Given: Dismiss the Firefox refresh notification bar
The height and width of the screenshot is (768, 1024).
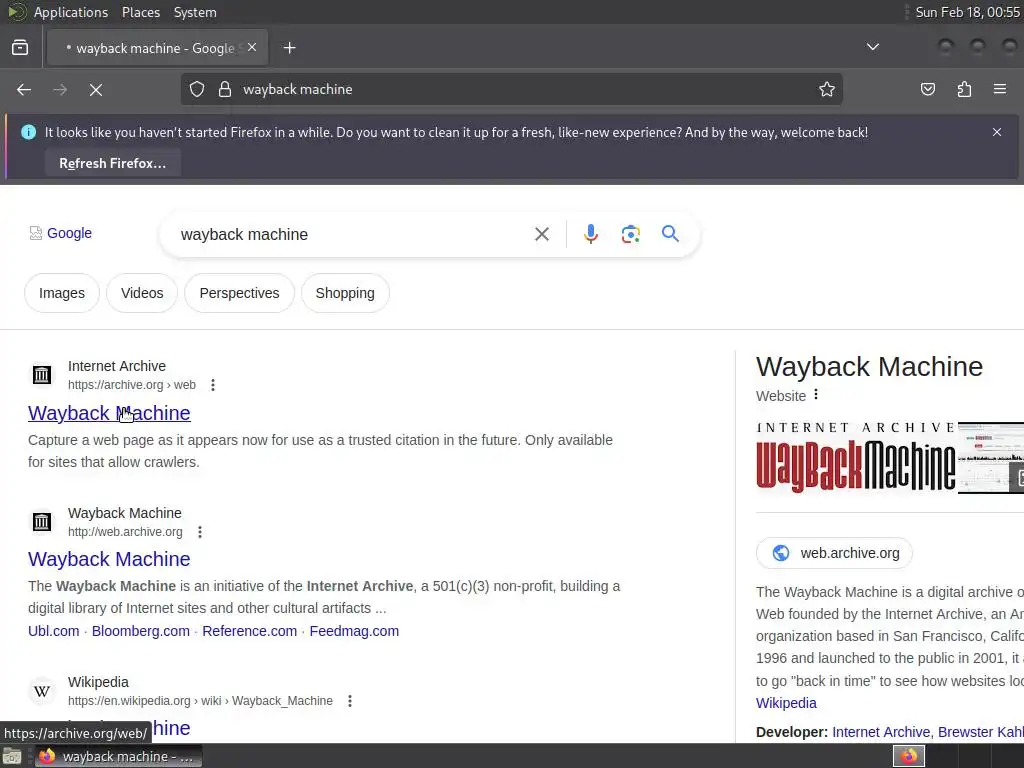Looking at the screenshot, I should pos(997,132).
